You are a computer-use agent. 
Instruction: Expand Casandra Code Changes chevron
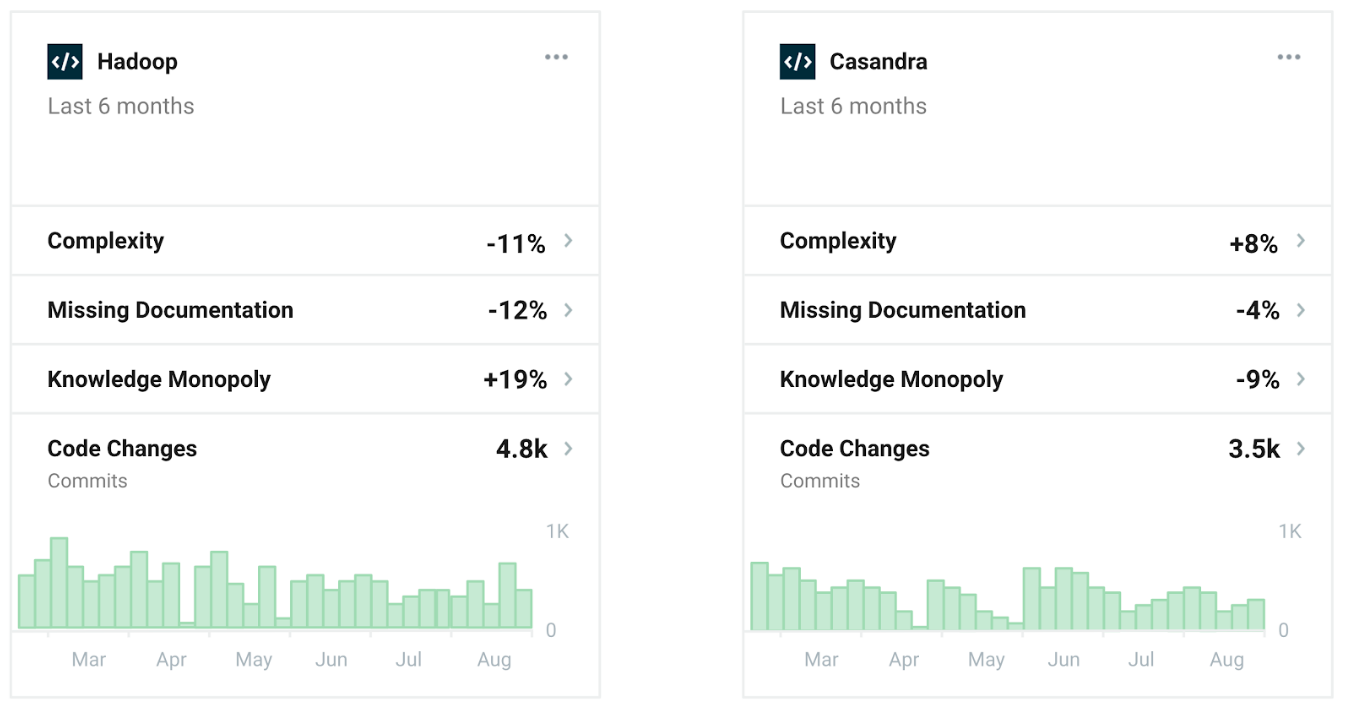click(1301, 449)
